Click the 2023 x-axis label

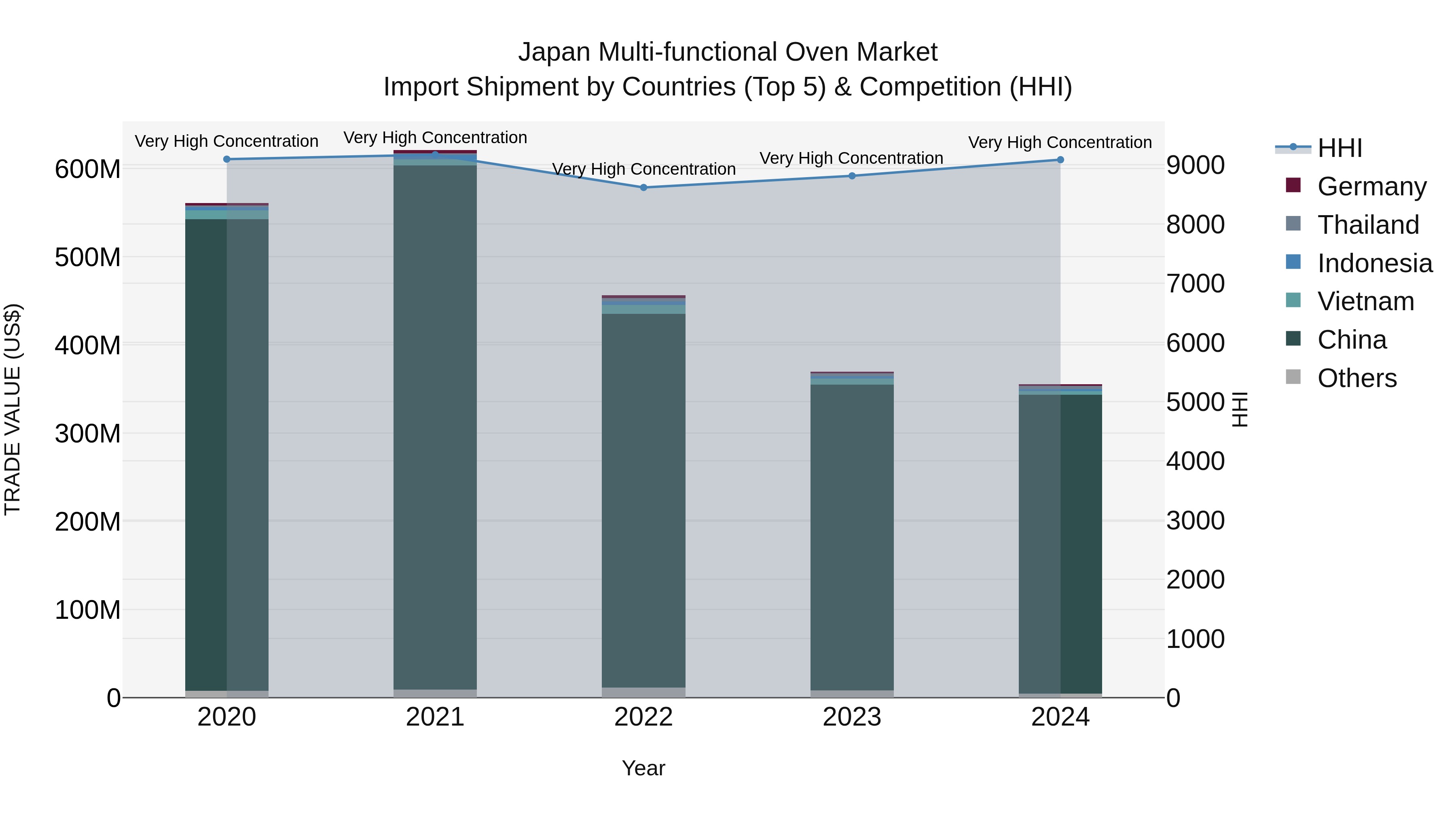click(852, 717)
